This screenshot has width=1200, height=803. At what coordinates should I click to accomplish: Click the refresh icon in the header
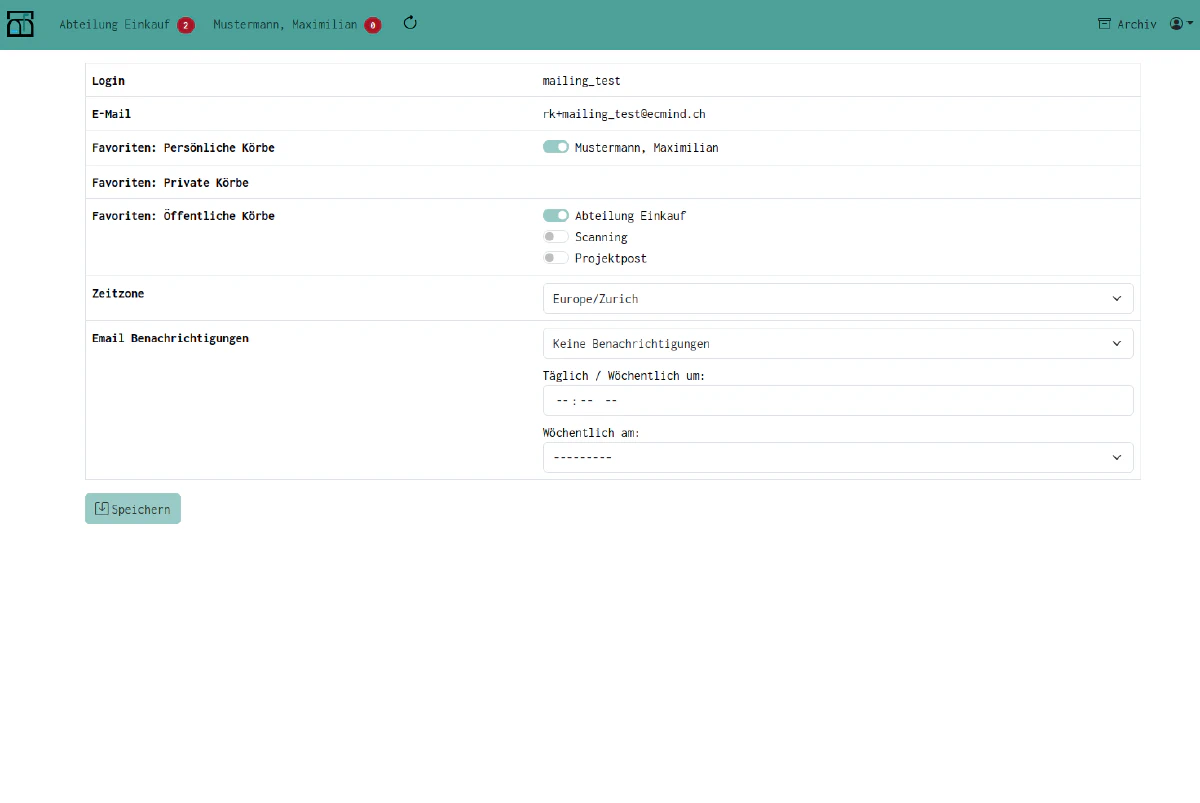pos(410,23)
